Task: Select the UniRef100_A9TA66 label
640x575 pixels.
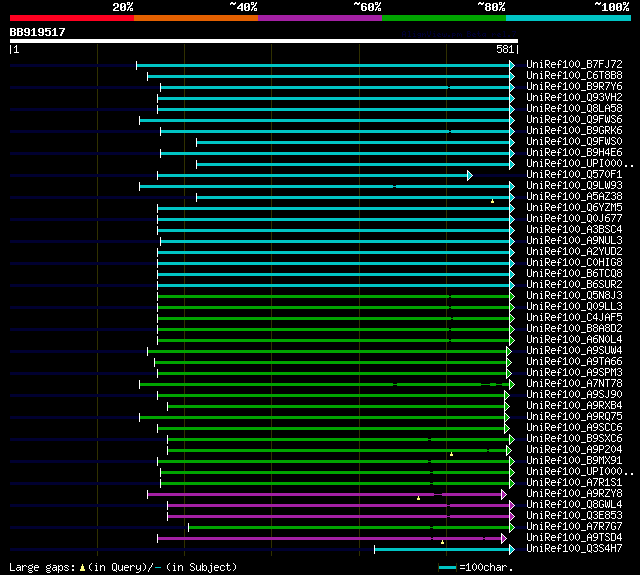Action: coord(574,362)
